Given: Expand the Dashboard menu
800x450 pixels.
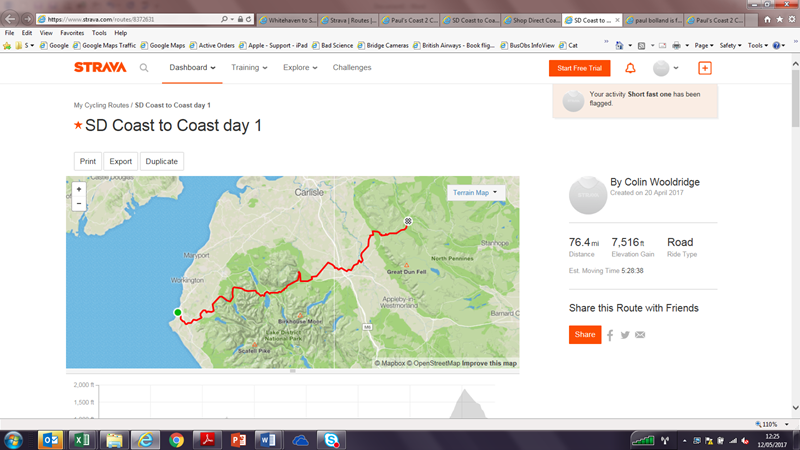Looking at the screenshot, I should 192,67.
